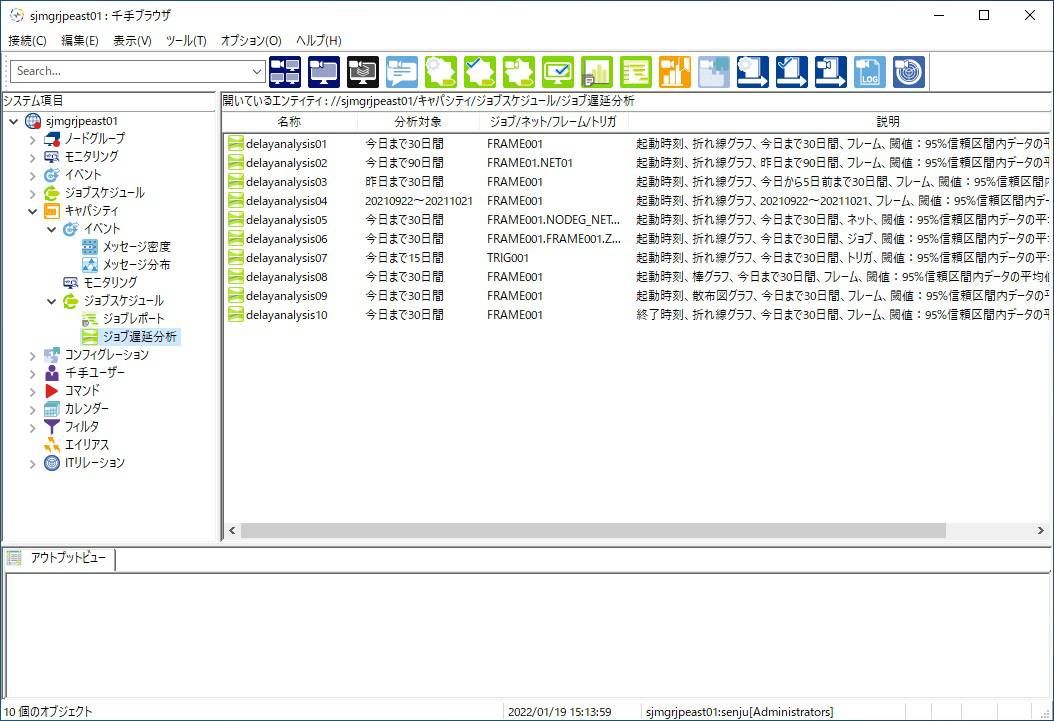Expand the コンフィグレーション tree node

pyautogui.click(x=32, y=355)
